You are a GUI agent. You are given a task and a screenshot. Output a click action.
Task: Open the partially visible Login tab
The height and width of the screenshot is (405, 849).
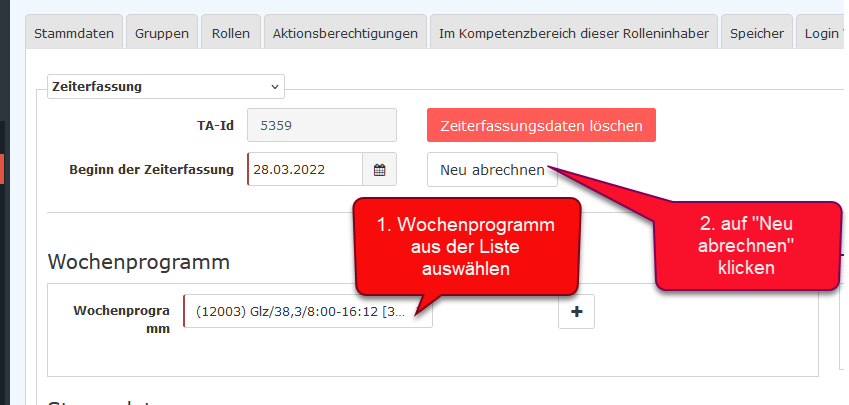(822, 33)
